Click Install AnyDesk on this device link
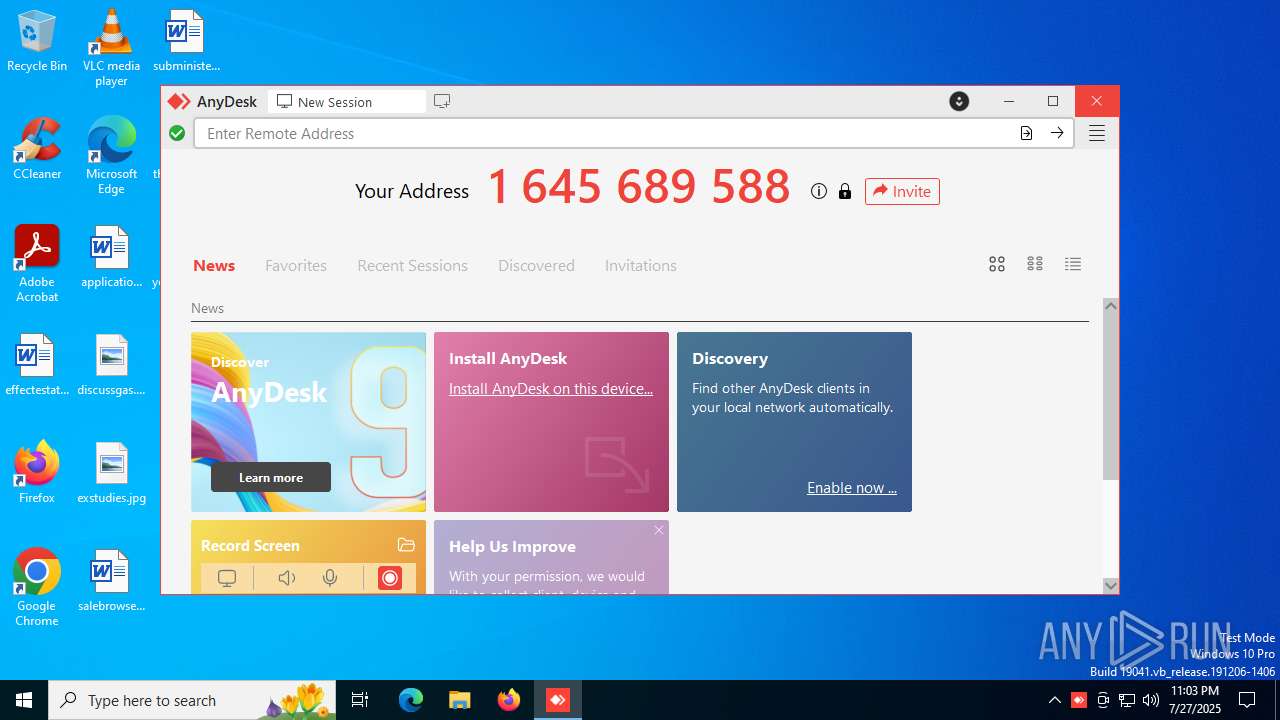Image resolution: width=1280 pixels, height=720 pixels. click(x=551, y=388)
